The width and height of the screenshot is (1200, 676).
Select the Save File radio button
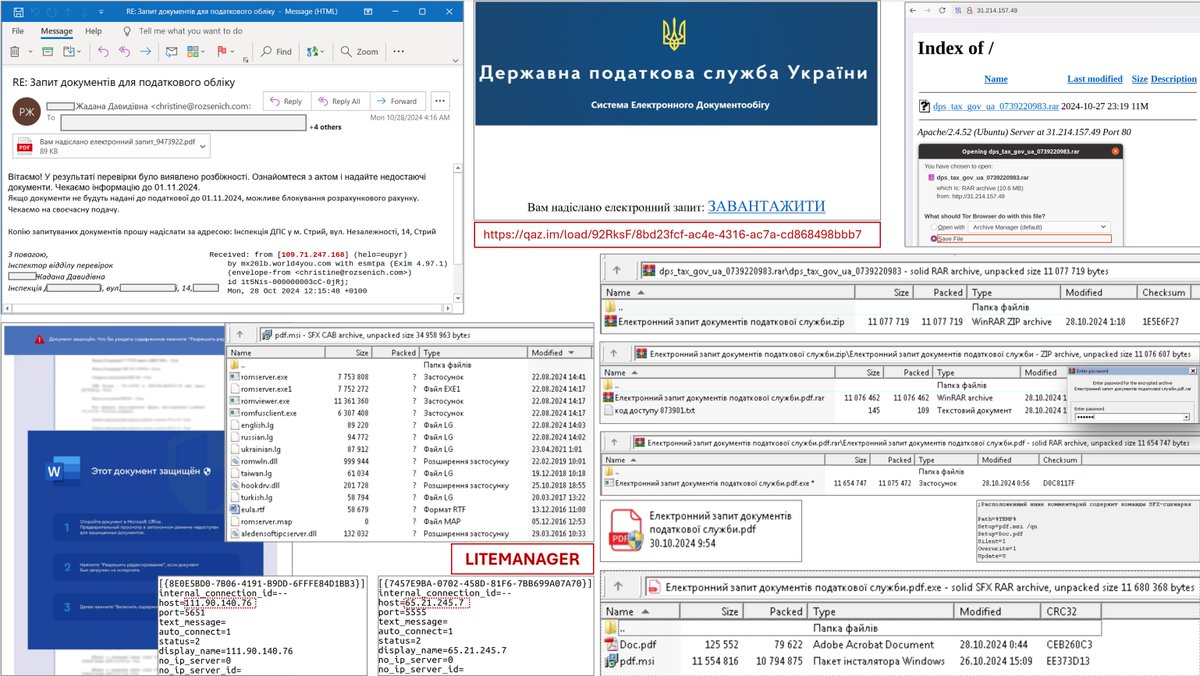[x=935, y=239]
